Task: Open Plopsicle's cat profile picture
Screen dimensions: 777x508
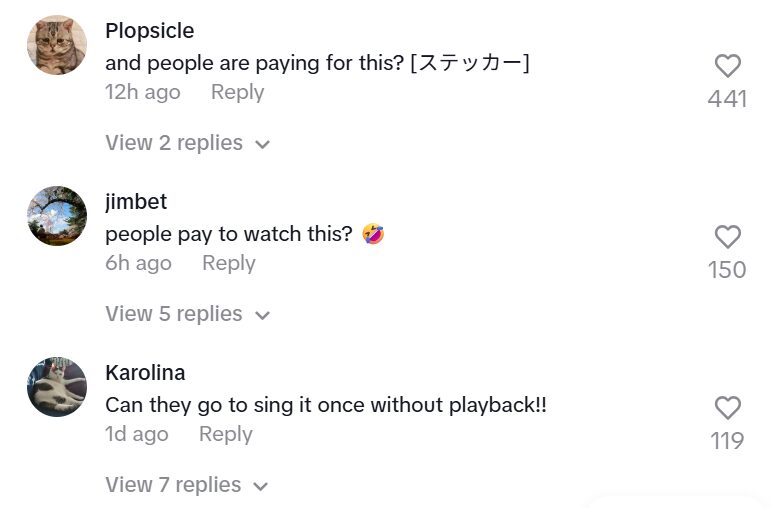Action: [x=57, y=45]
